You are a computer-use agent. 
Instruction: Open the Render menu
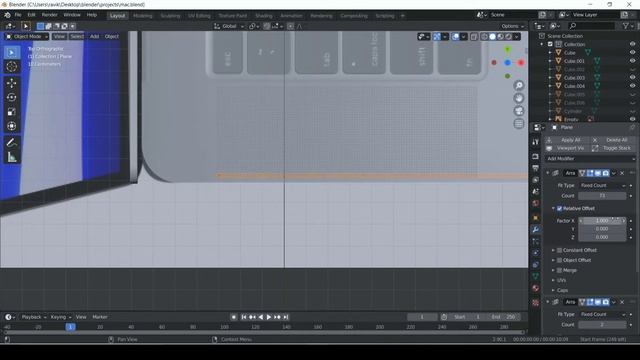tap(50, 15)
